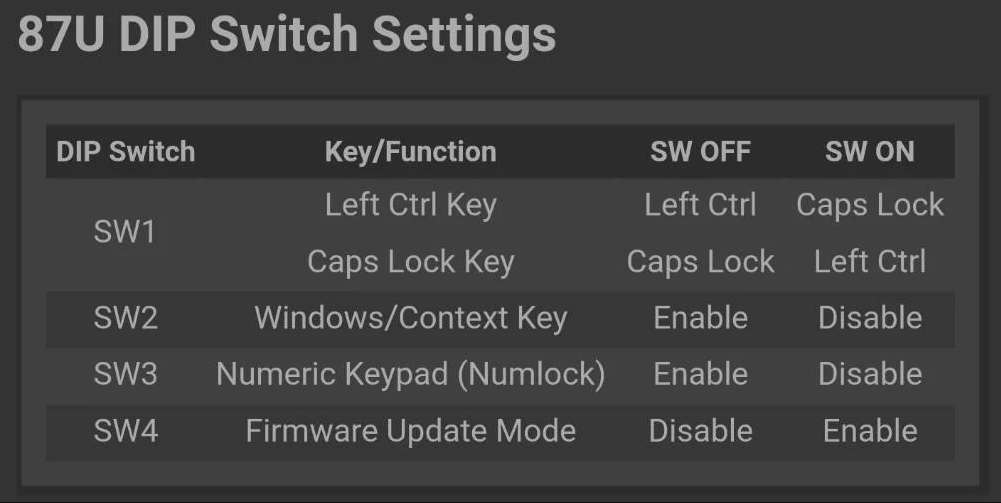Click Left Ctrl in the SW ON column
This screenshot has width=1001, height=503.
pyautogui.click(x=870, y=262)
